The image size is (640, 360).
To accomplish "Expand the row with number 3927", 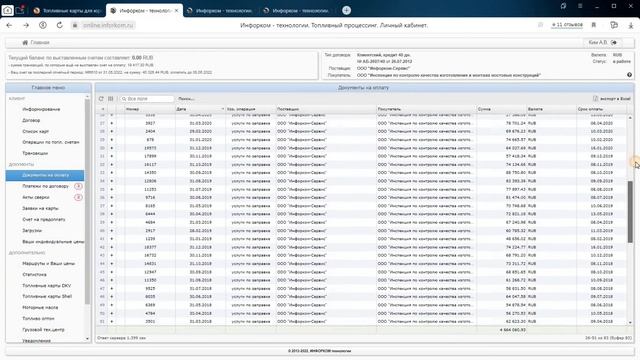I will pos(111,123).
